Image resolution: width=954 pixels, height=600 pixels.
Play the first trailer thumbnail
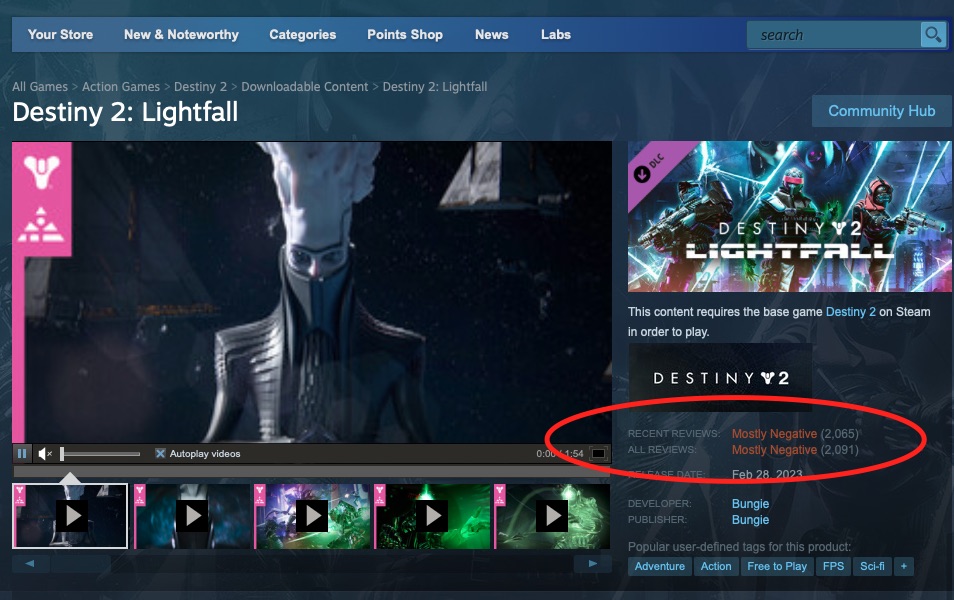[x=70, y=516]
